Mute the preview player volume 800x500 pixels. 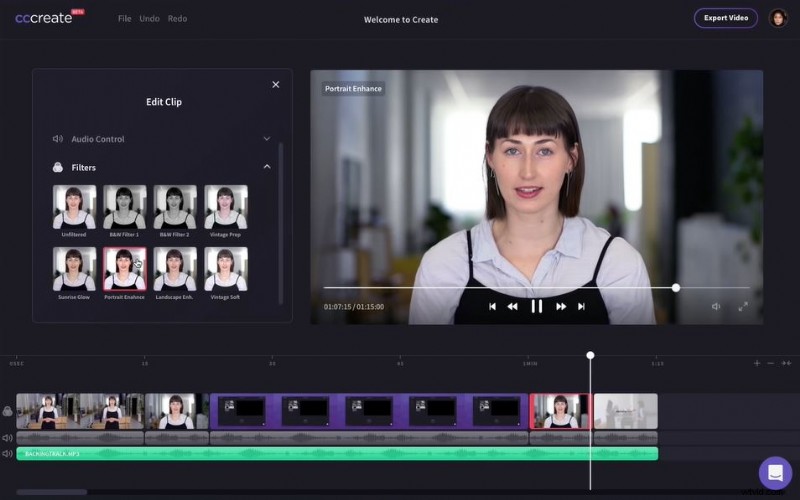pyautogui.click(x=716, y=307)
